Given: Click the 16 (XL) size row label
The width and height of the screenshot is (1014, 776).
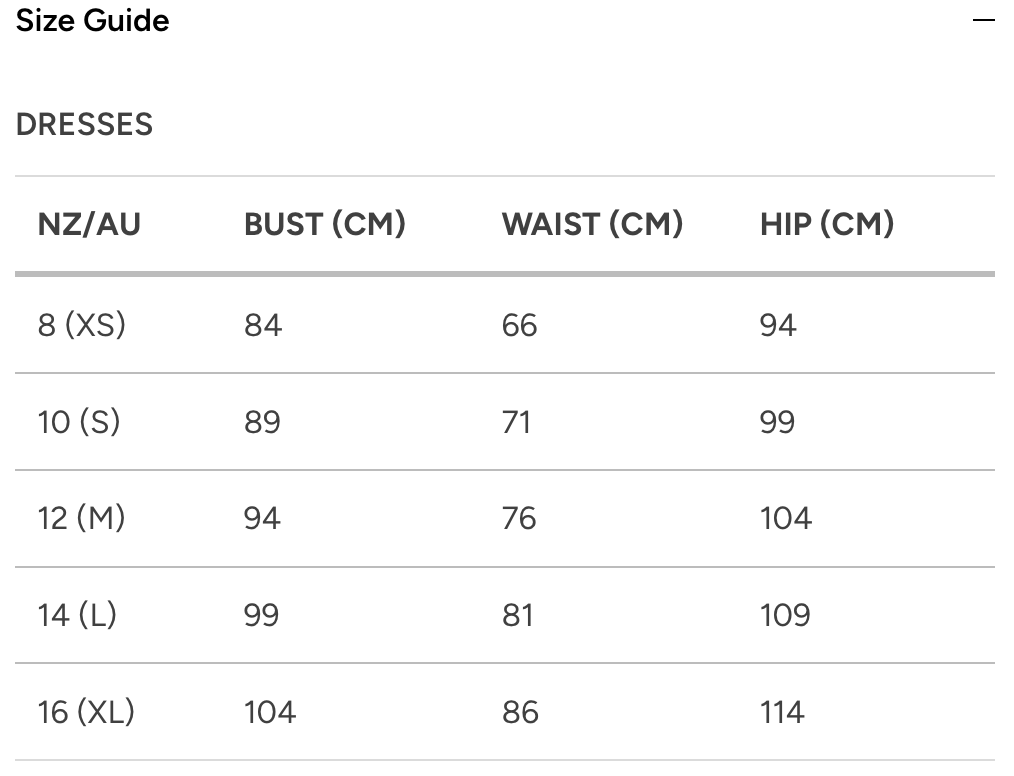Looking at the screenshot, I should (86, 712).
